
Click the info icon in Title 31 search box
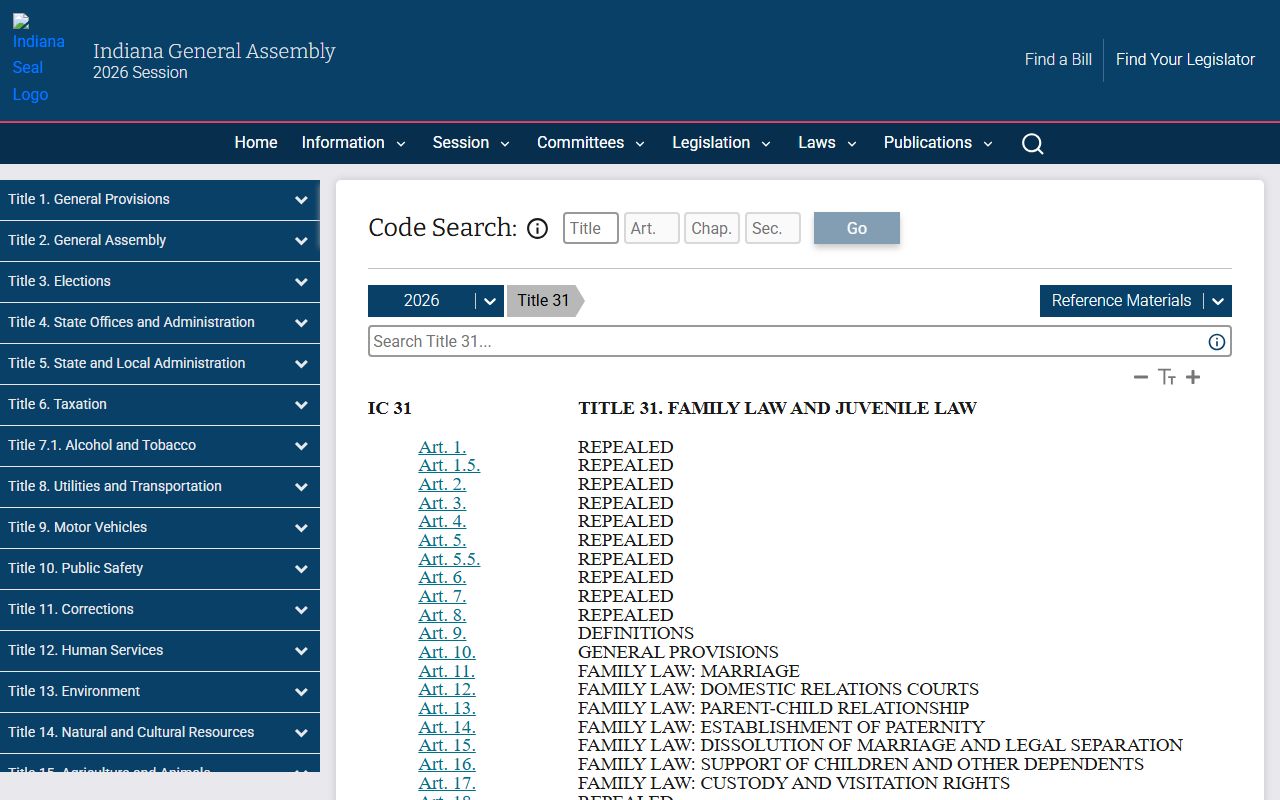coord(1217,342)
